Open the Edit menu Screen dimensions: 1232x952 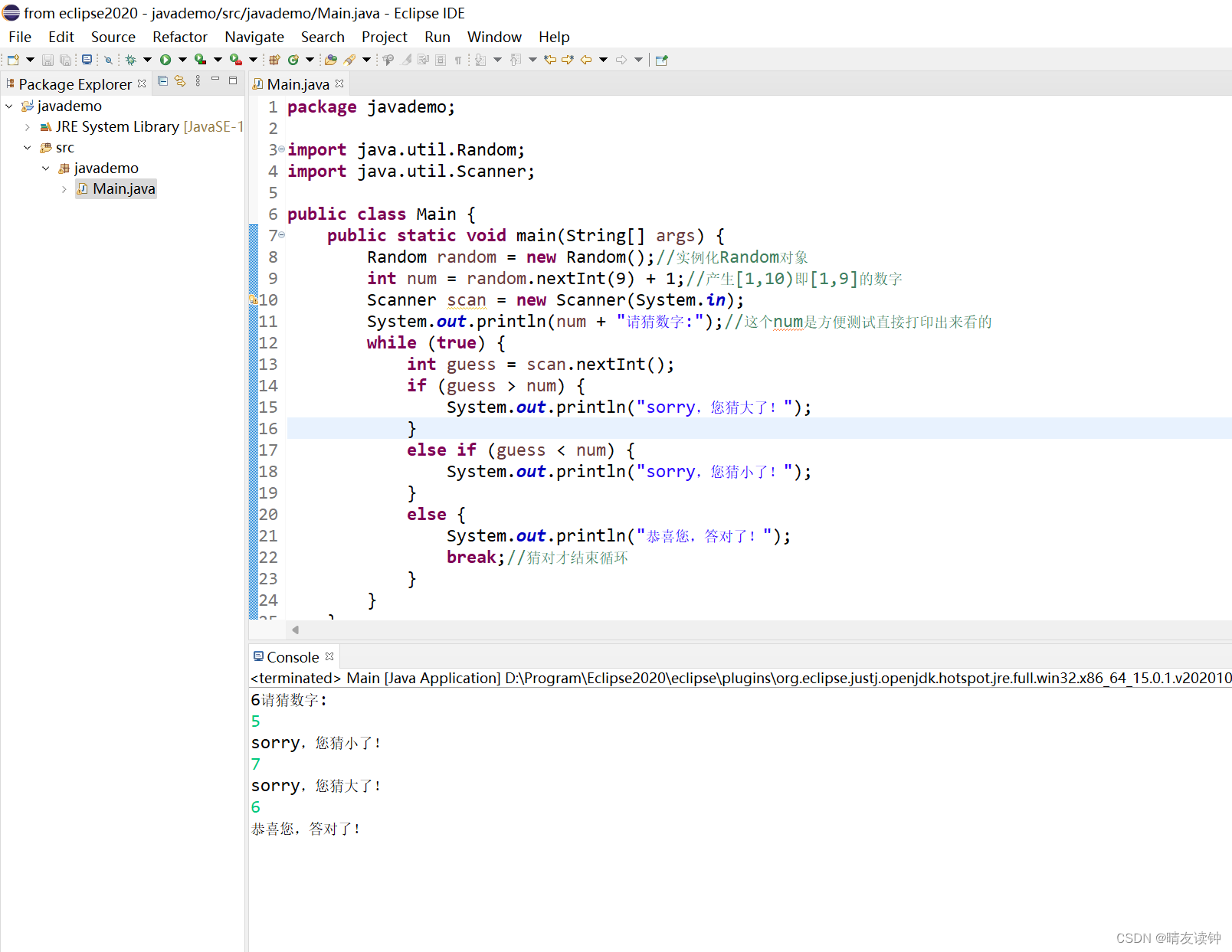tap(61, 37)
